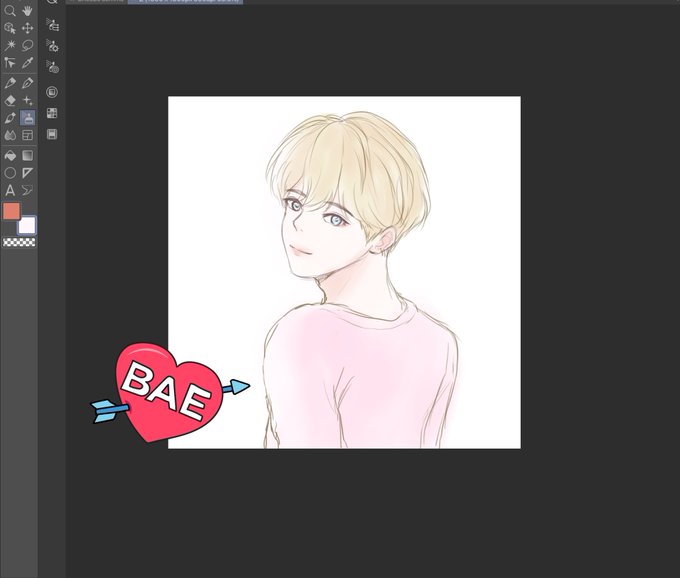Select the Text tool
The image size is (680, 578).
[10, 190]
